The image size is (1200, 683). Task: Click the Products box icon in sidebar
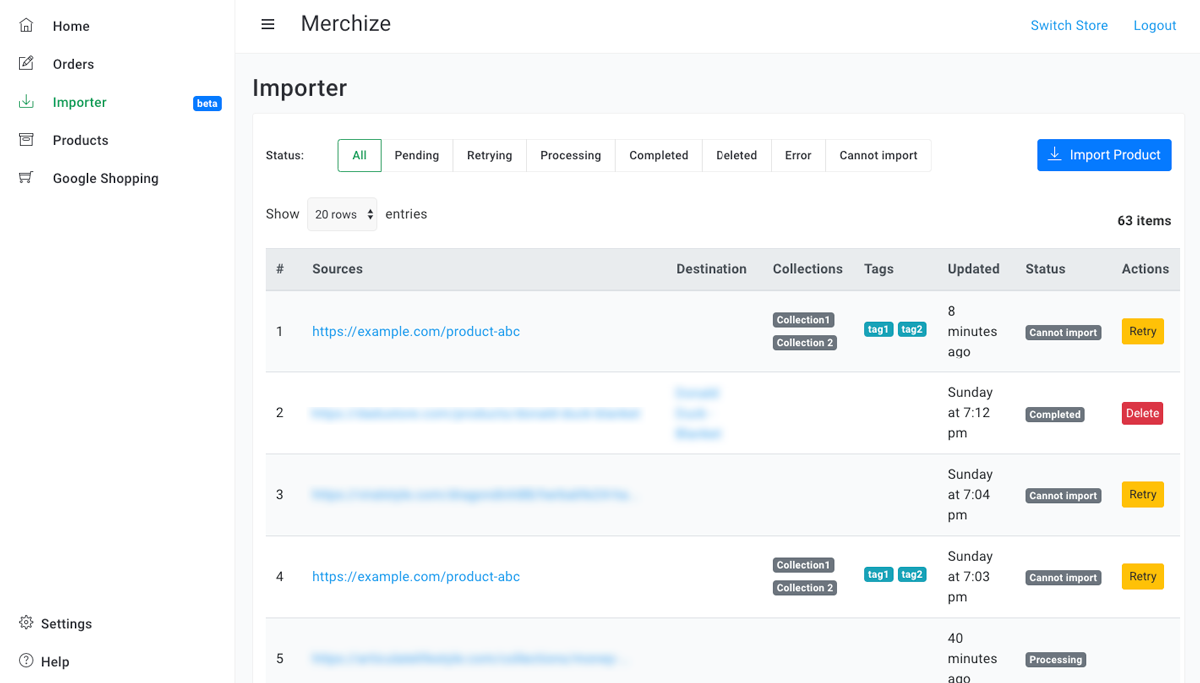pos(26,139)
